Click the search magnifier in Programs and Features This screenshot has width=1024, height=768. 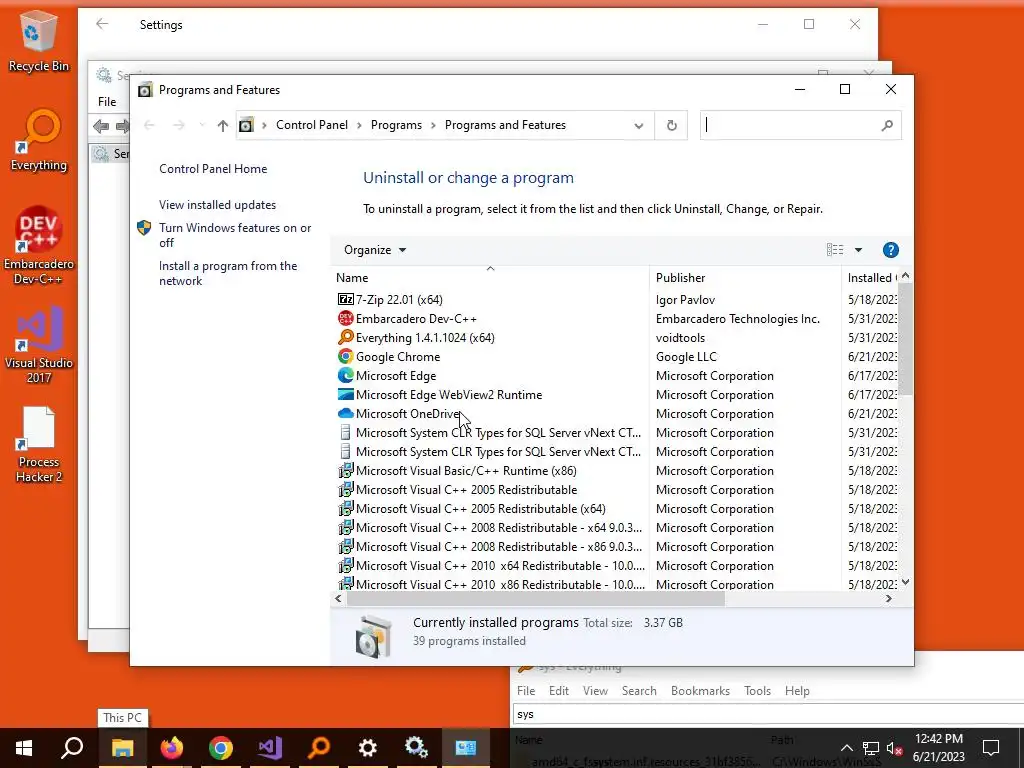tap(887, 125)
